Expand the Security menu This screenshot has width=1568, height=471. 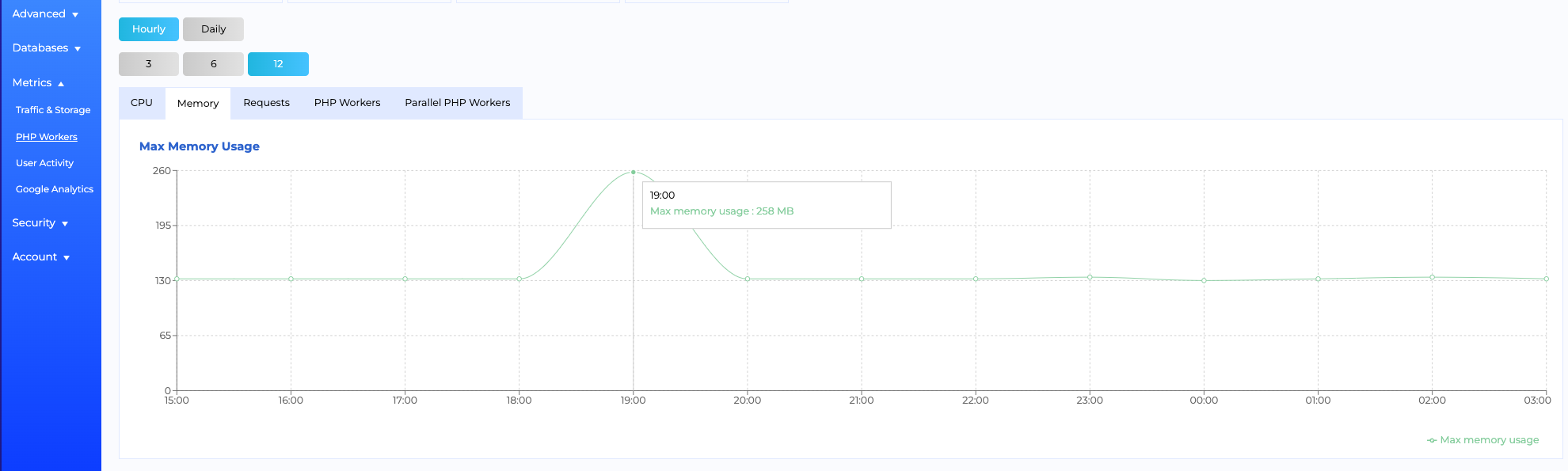click(x=40, y=222)
